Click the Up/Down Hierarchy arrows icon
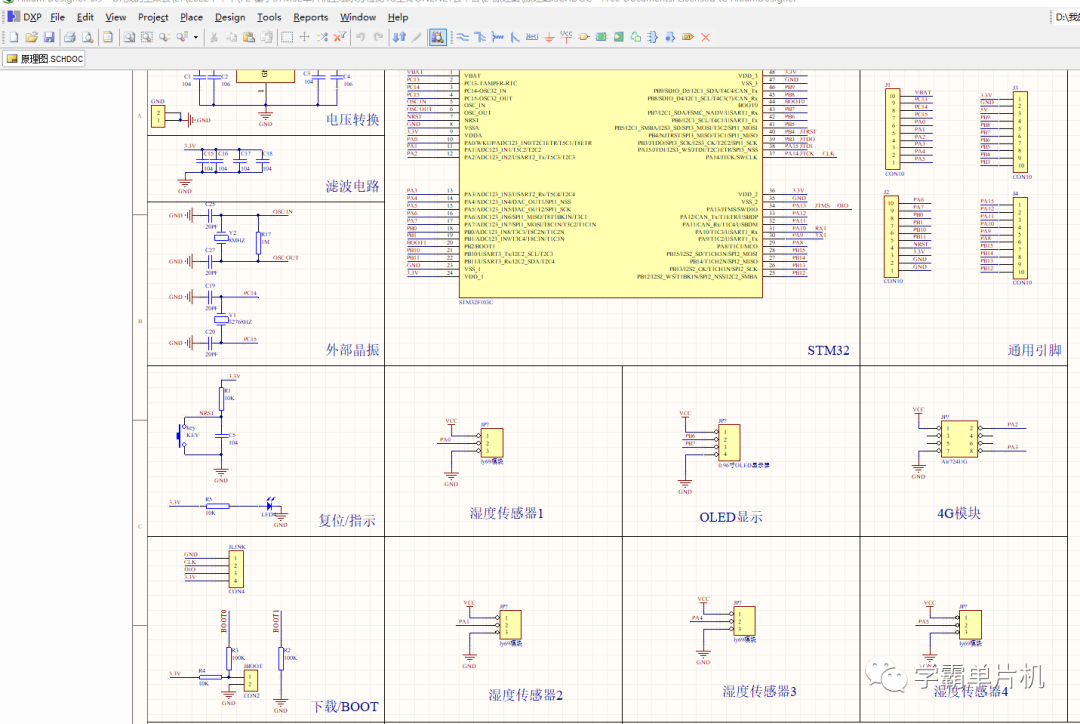The width and height of the screenshot is (1080, 724). pos(399,37)
